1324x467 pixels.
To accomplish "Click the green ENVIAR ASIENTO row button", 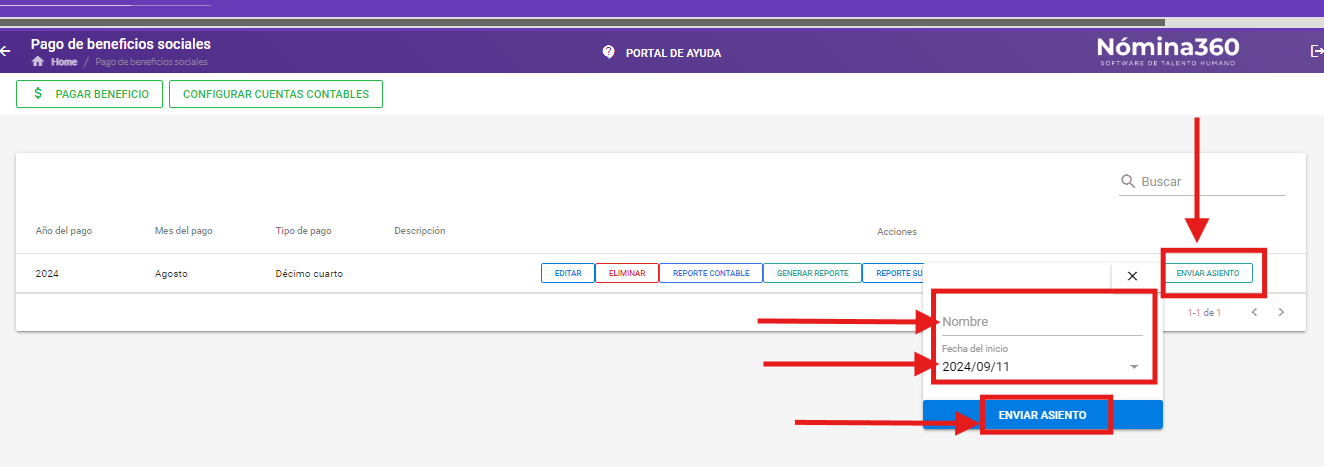I will point(1208,273).
